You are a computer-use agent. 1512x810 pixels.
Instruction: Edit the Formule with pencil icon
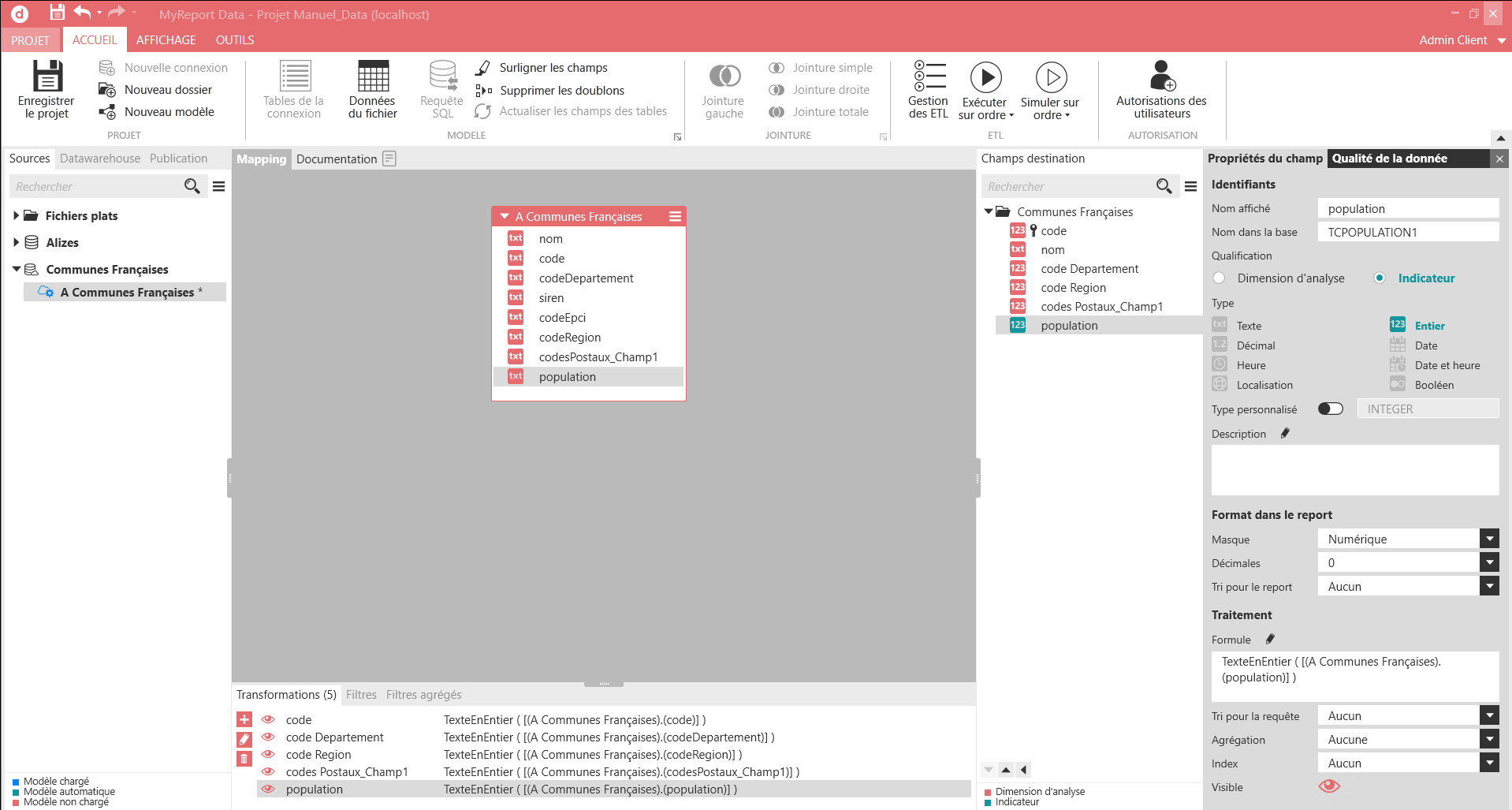pos(1270,639)
